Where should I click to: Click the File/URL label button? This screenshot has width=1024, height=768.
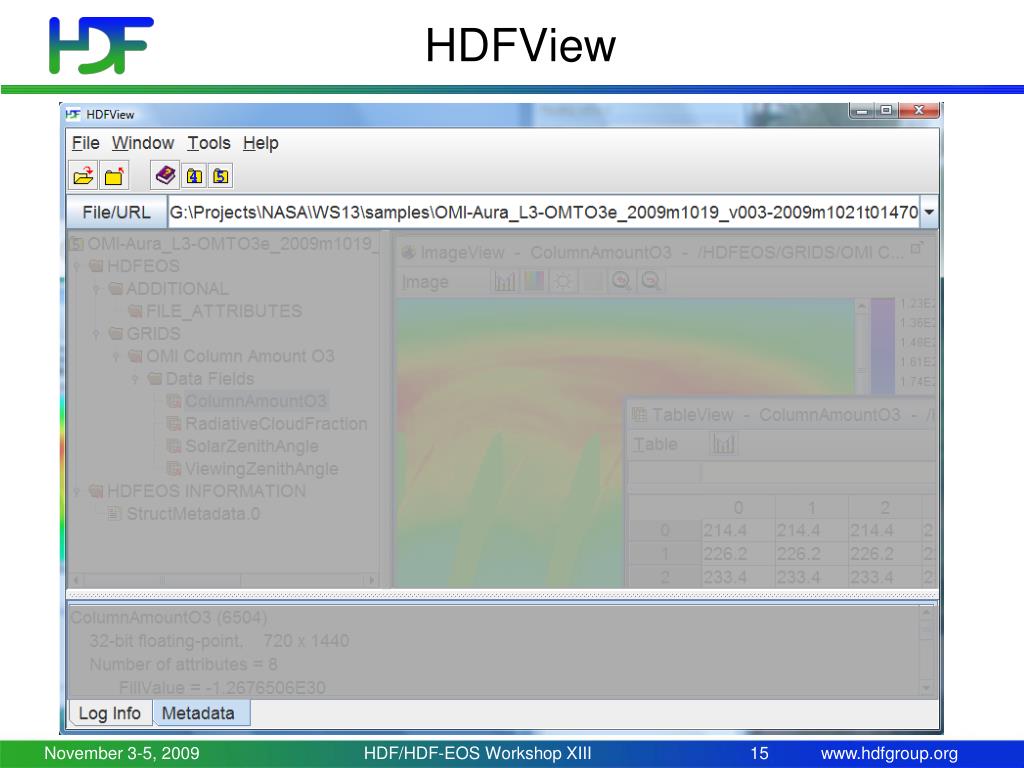(116, 212)
